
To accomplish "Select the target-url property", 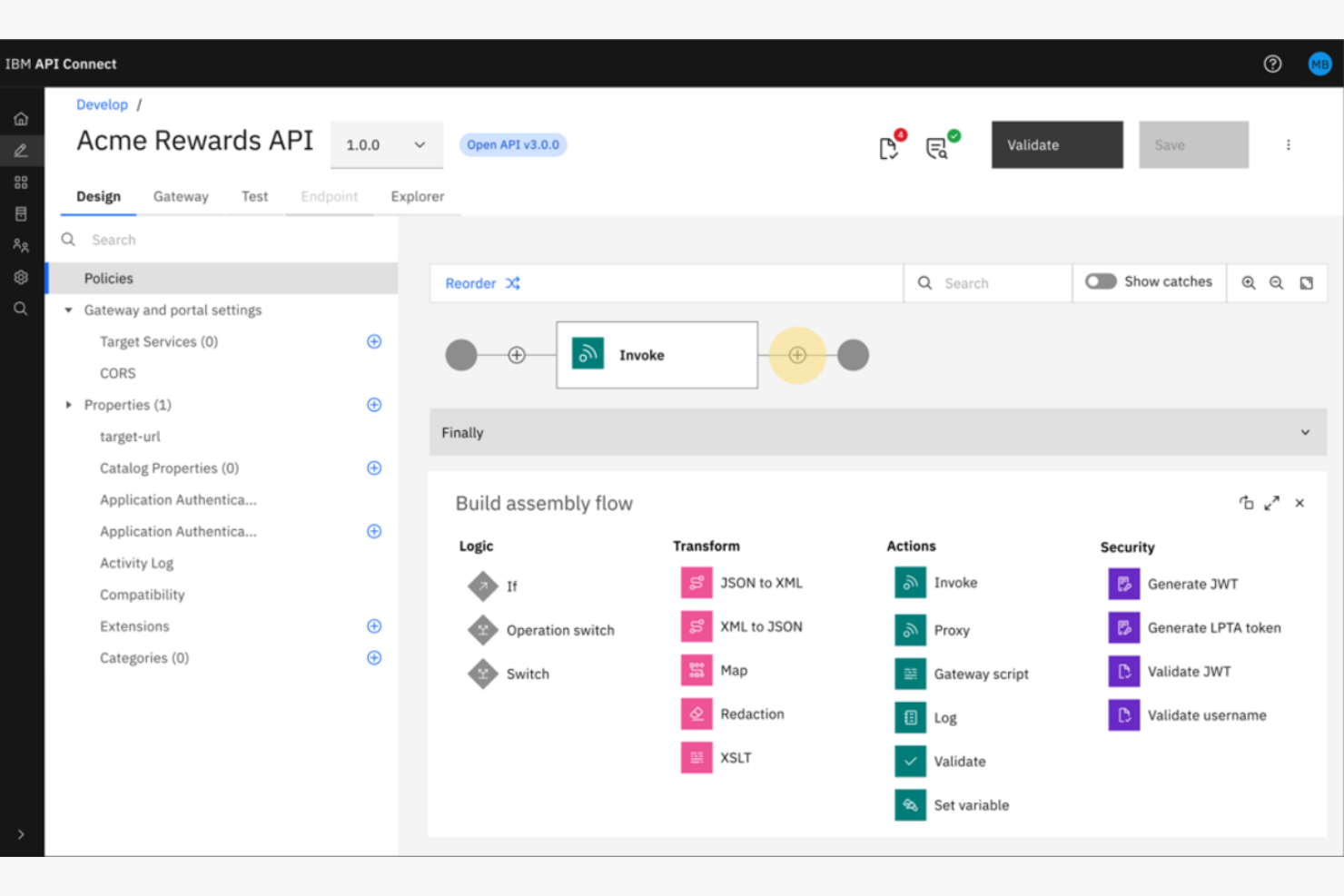I will [x=130, y=437].
